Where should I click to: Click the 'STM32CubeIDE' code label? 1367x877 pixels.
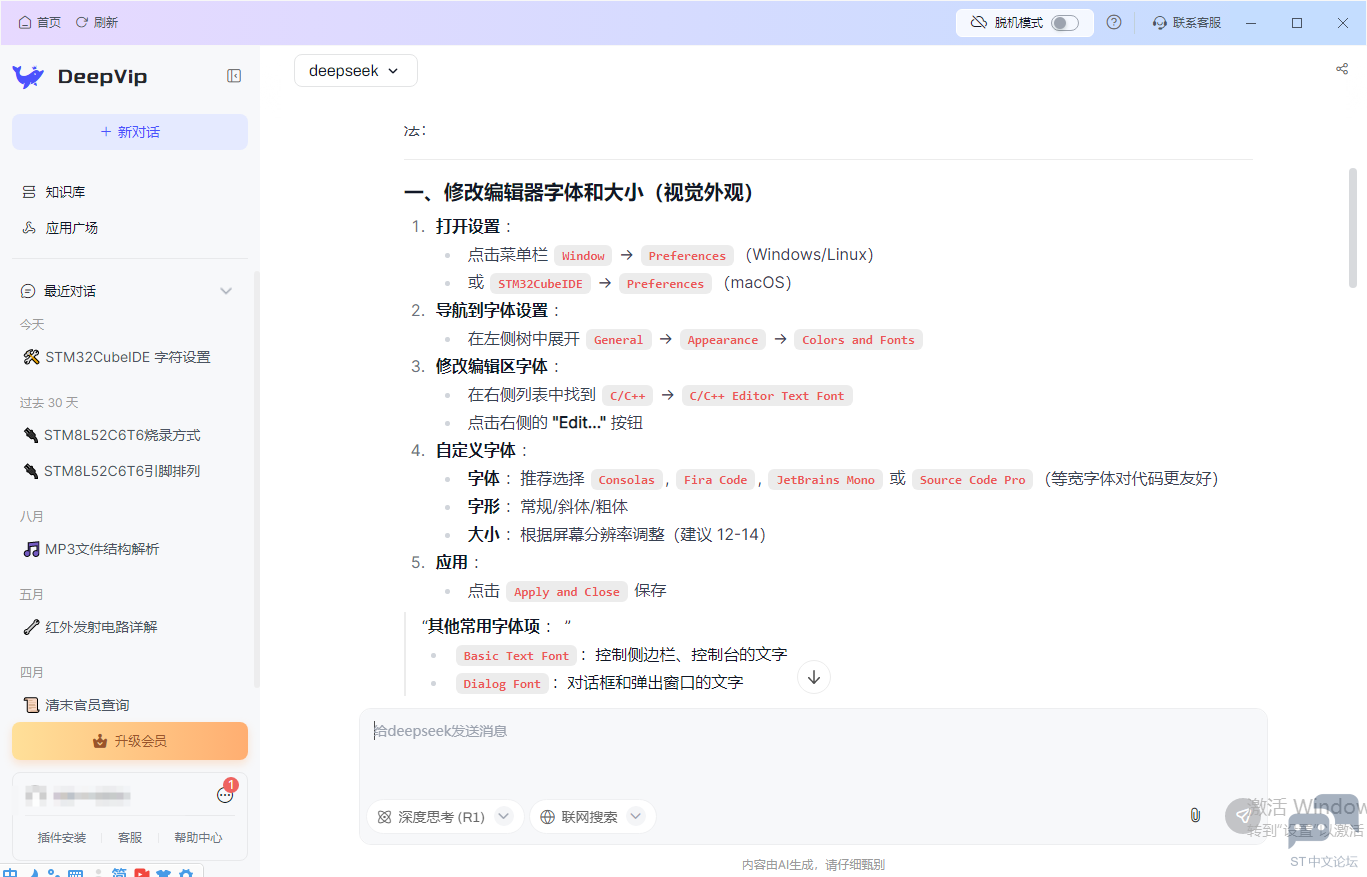click(541, 284)
